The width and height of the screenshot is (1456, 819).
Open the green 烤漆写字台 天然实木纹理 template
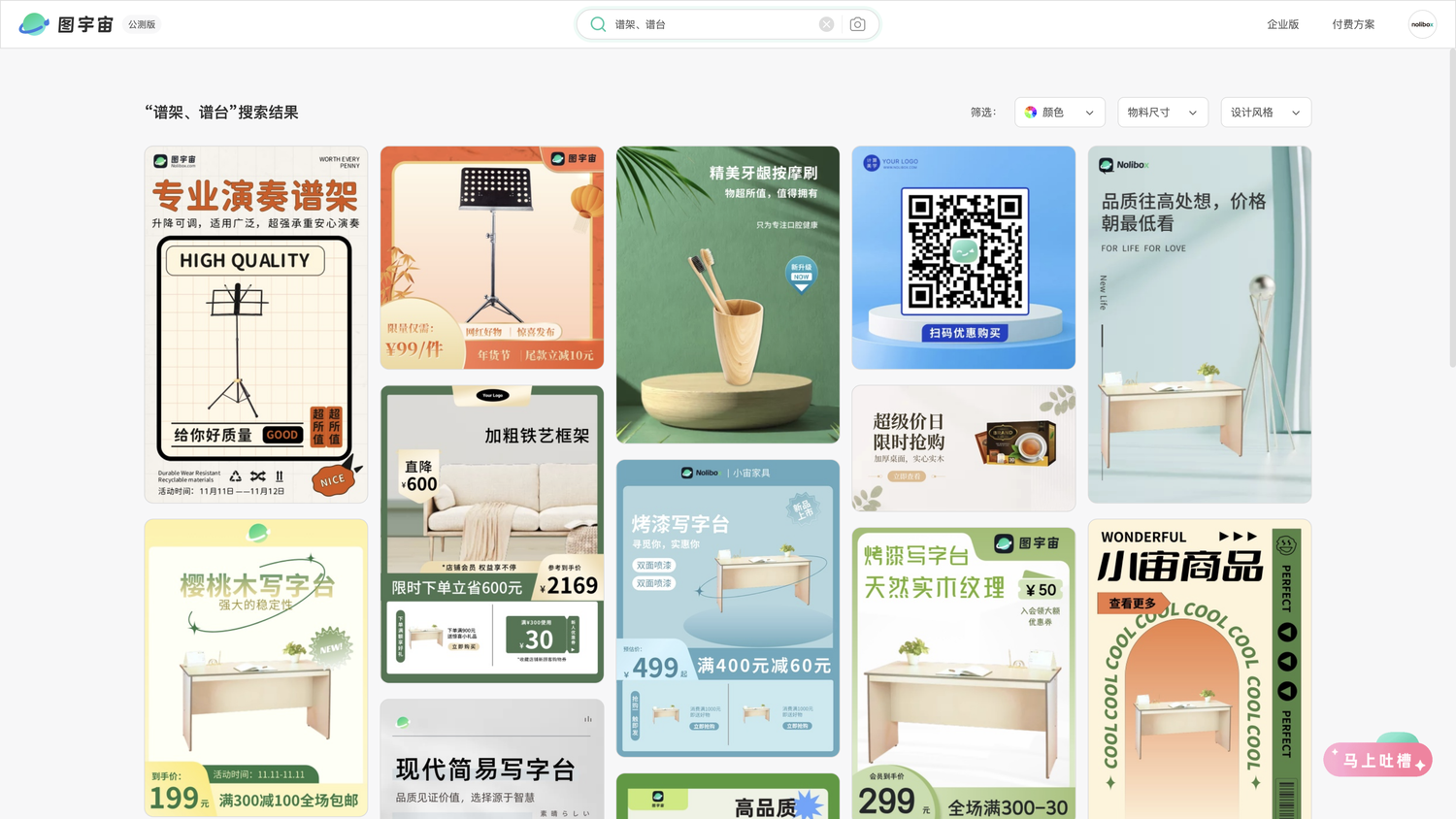[x=964, y=673]
